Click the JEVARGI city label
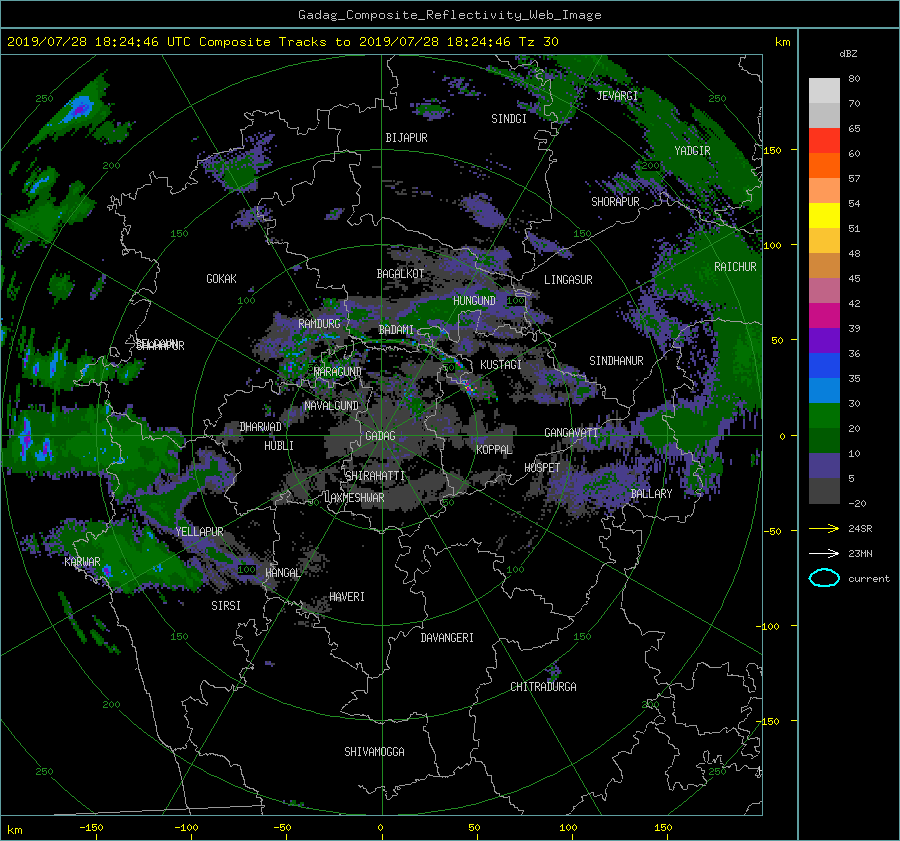The height and width of the screenshot is (841, 900). pos(617,96)
